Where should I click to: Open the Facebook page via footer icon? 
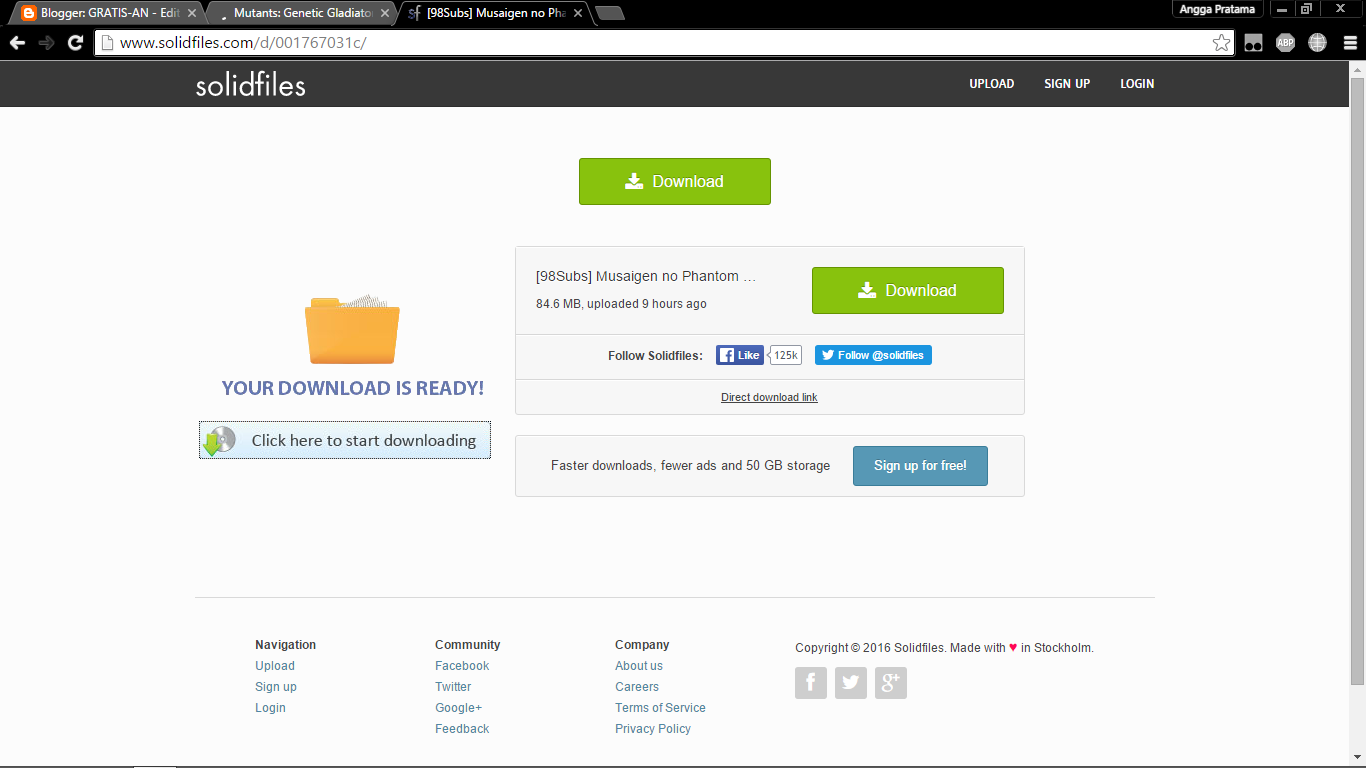[811, 682]
